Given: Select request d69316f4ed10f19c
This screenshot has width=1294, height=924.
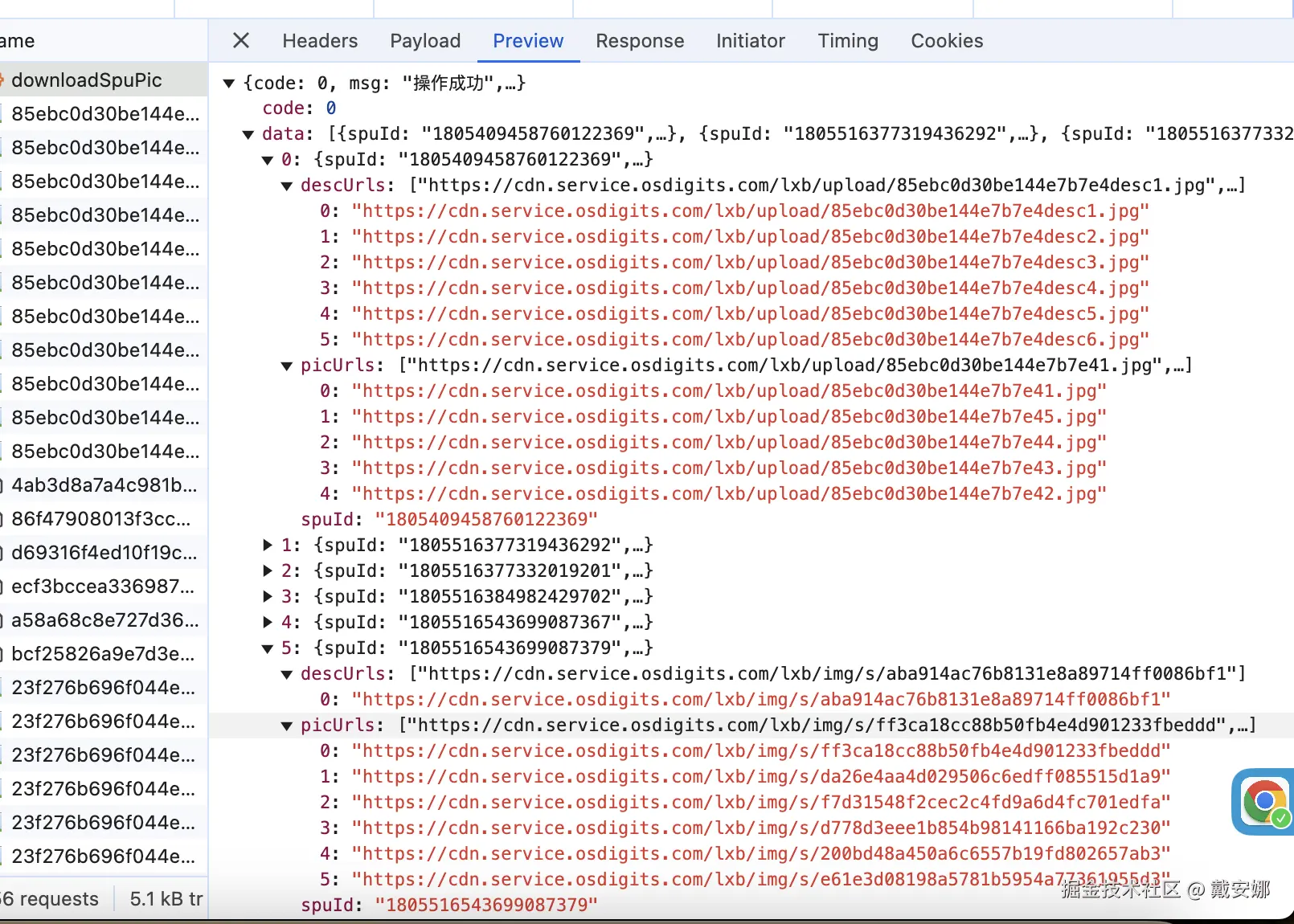Looking at the screenshot, I should (x=104, y=552).
